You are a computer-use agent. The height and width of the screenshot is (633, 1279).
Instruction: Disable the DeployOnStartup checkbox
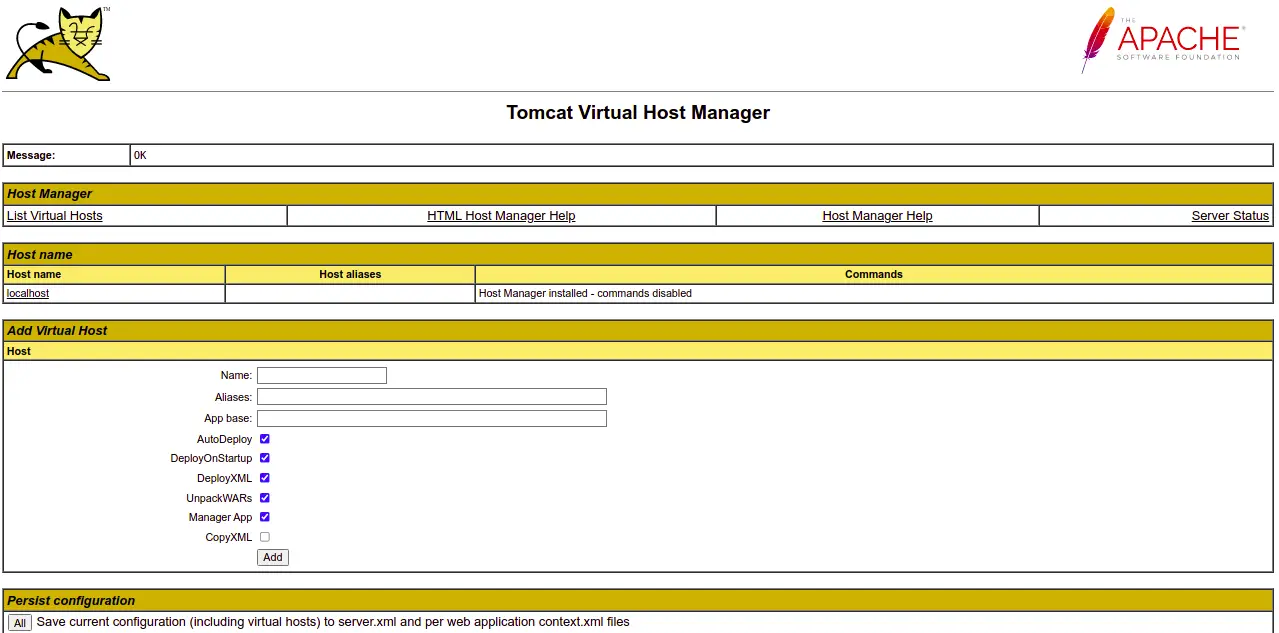click(x=265, y=458)
